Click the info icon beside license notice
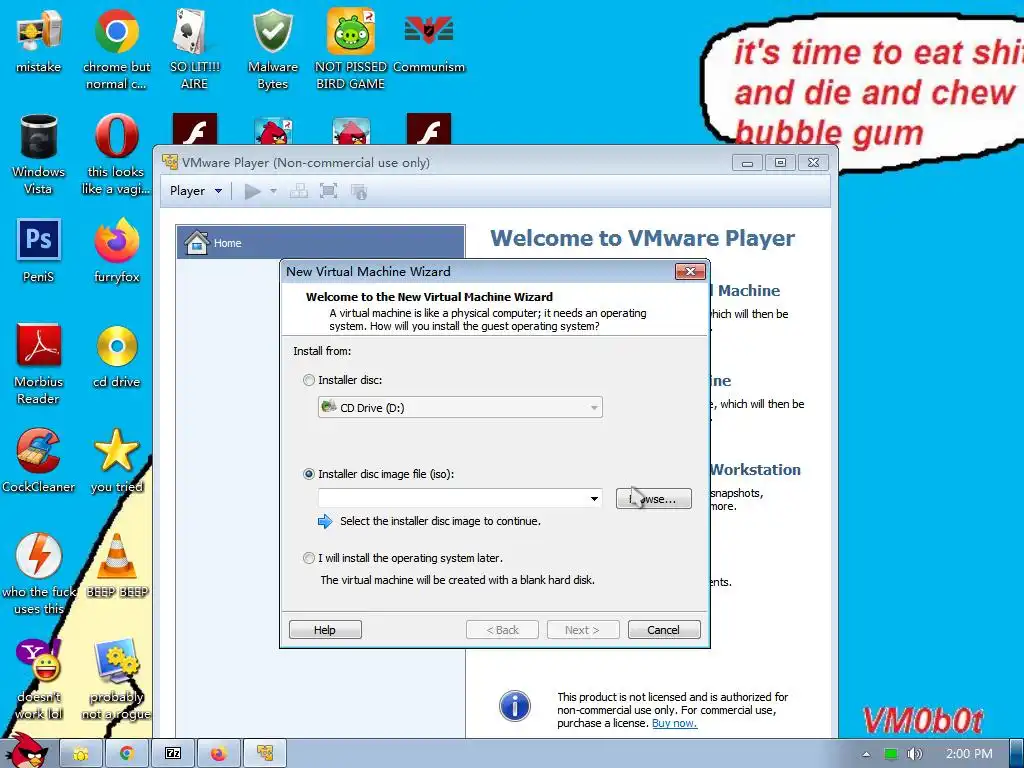 [x=515, y=706]
